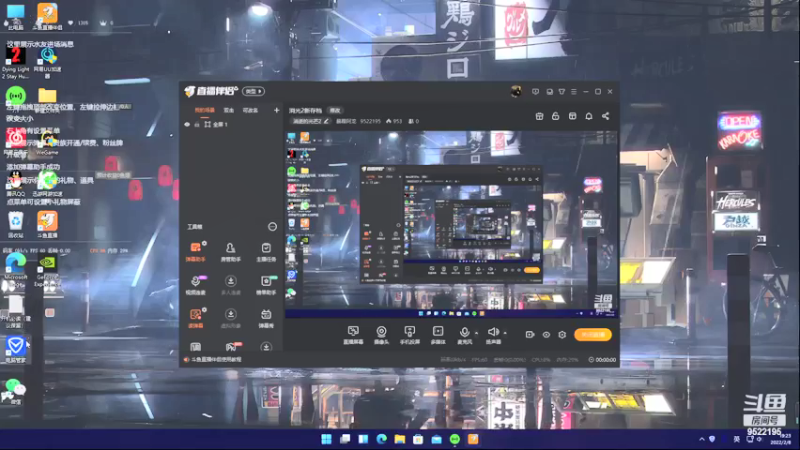Add 多媒体 multimedia source
Screen dimensions: 800x450
(x=438, y=335)
